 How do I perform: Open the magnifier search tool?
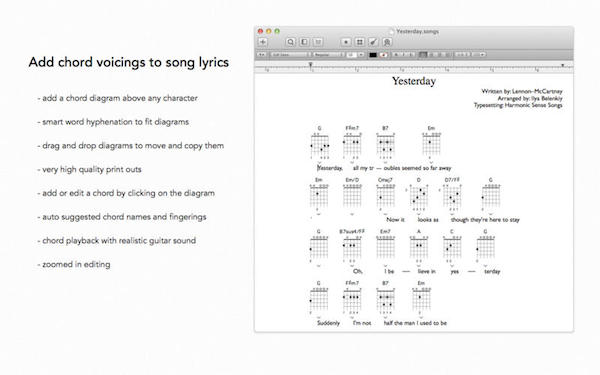290,42
